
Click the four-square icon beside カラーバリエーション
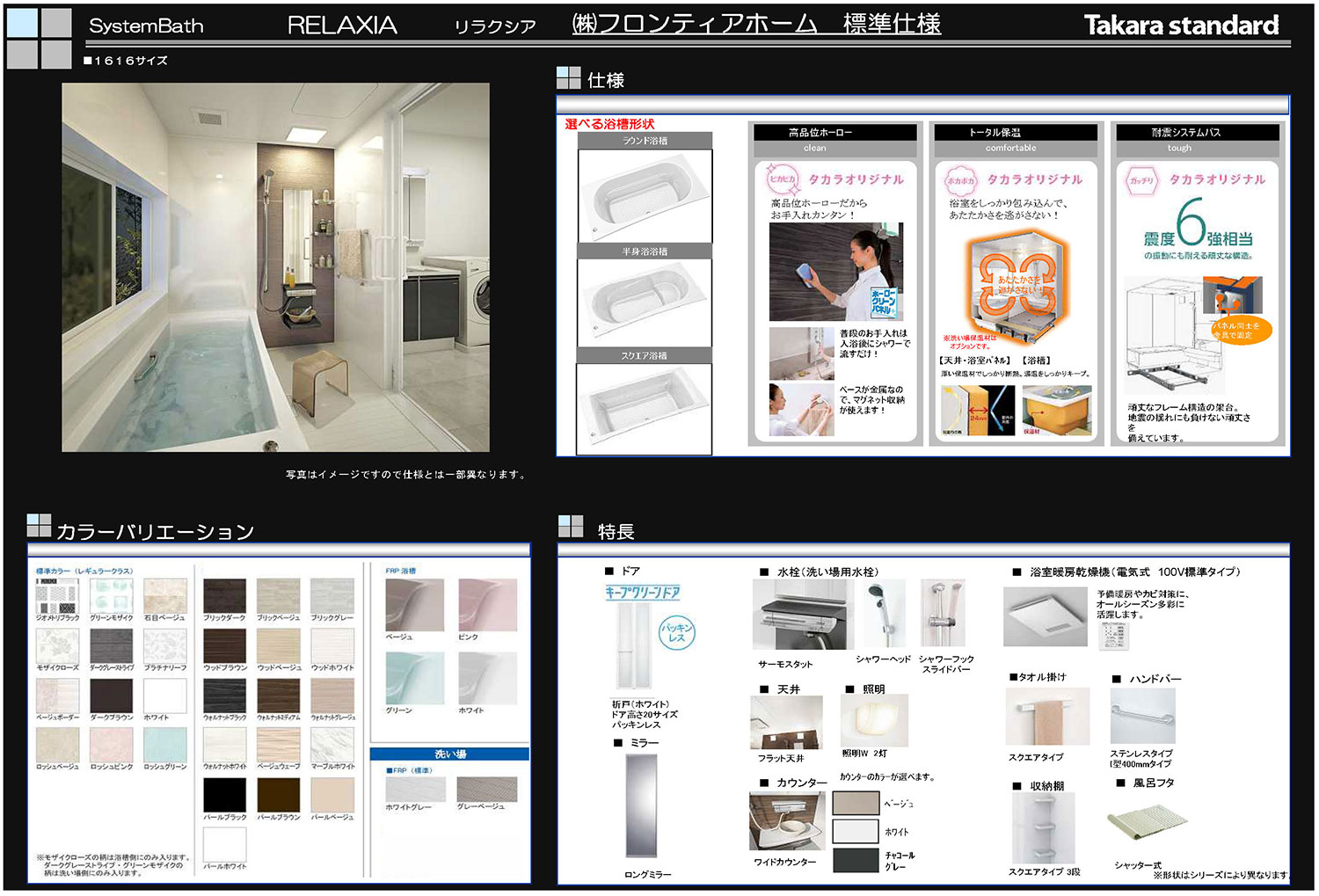pos(40,526)
